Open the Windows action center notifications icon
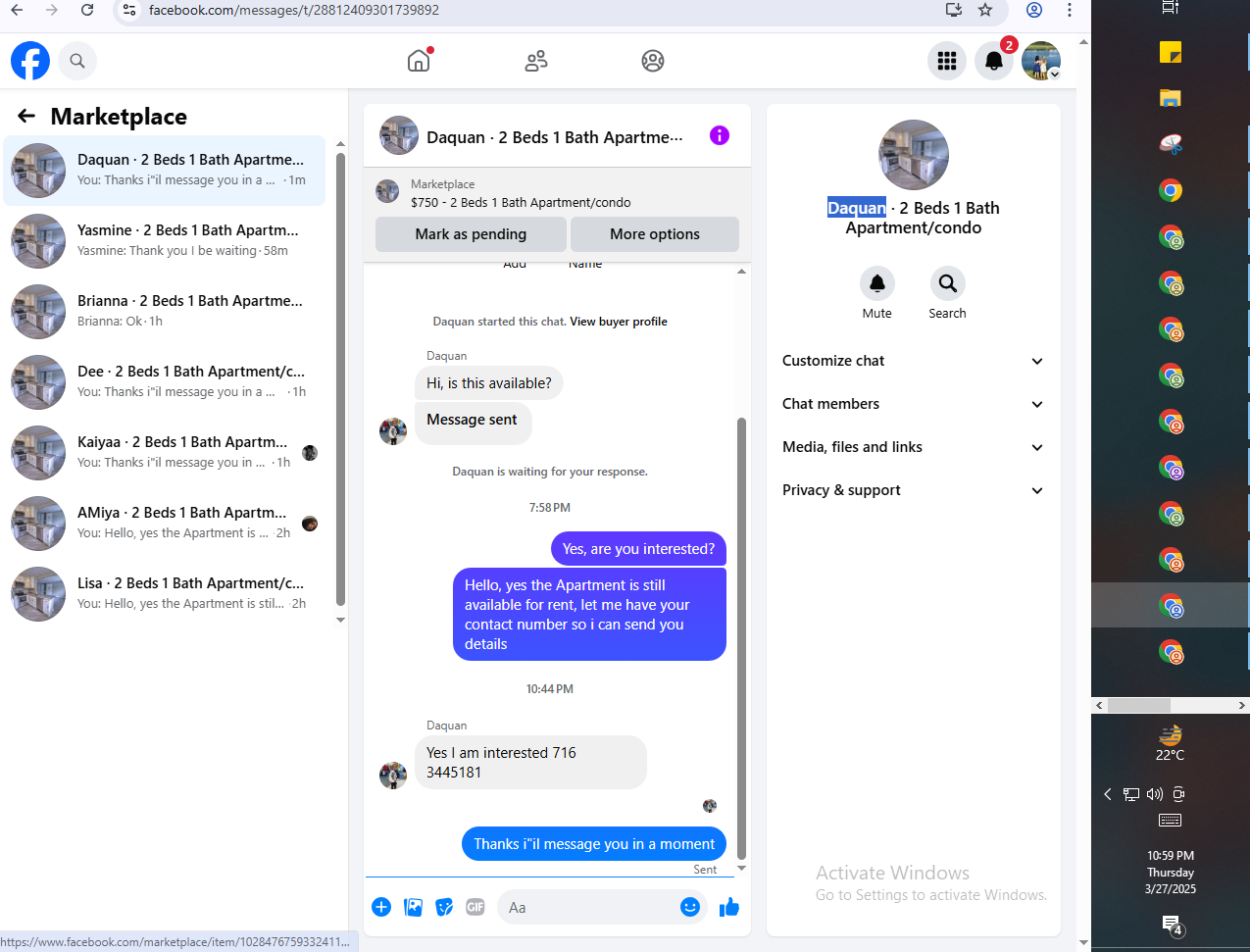The width and height of the screenshot is (1250, 952). (x=1172, y=924)
